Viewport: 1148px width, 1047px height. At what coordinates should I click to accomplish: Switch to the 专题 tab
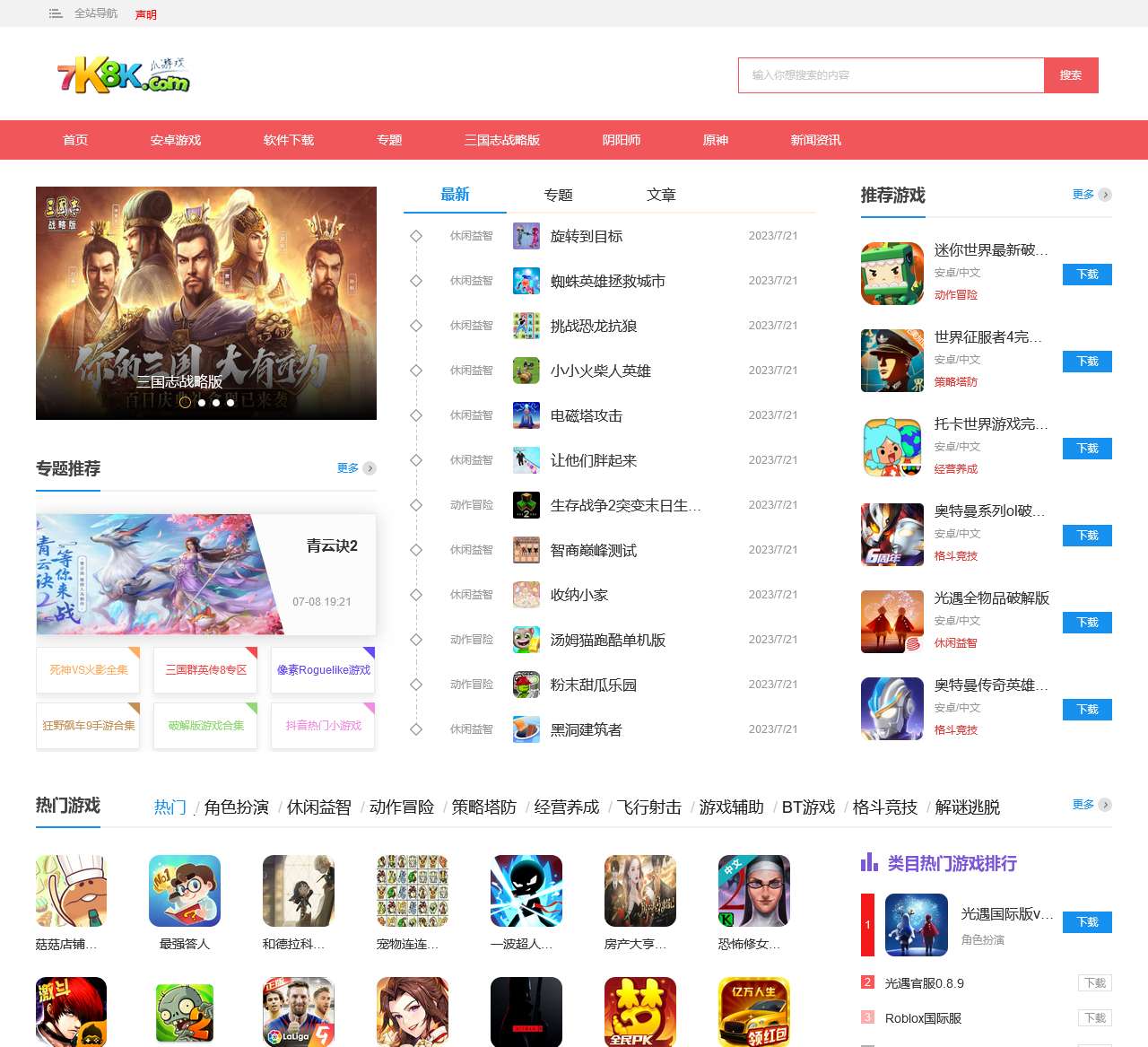(x=558, y=195)
